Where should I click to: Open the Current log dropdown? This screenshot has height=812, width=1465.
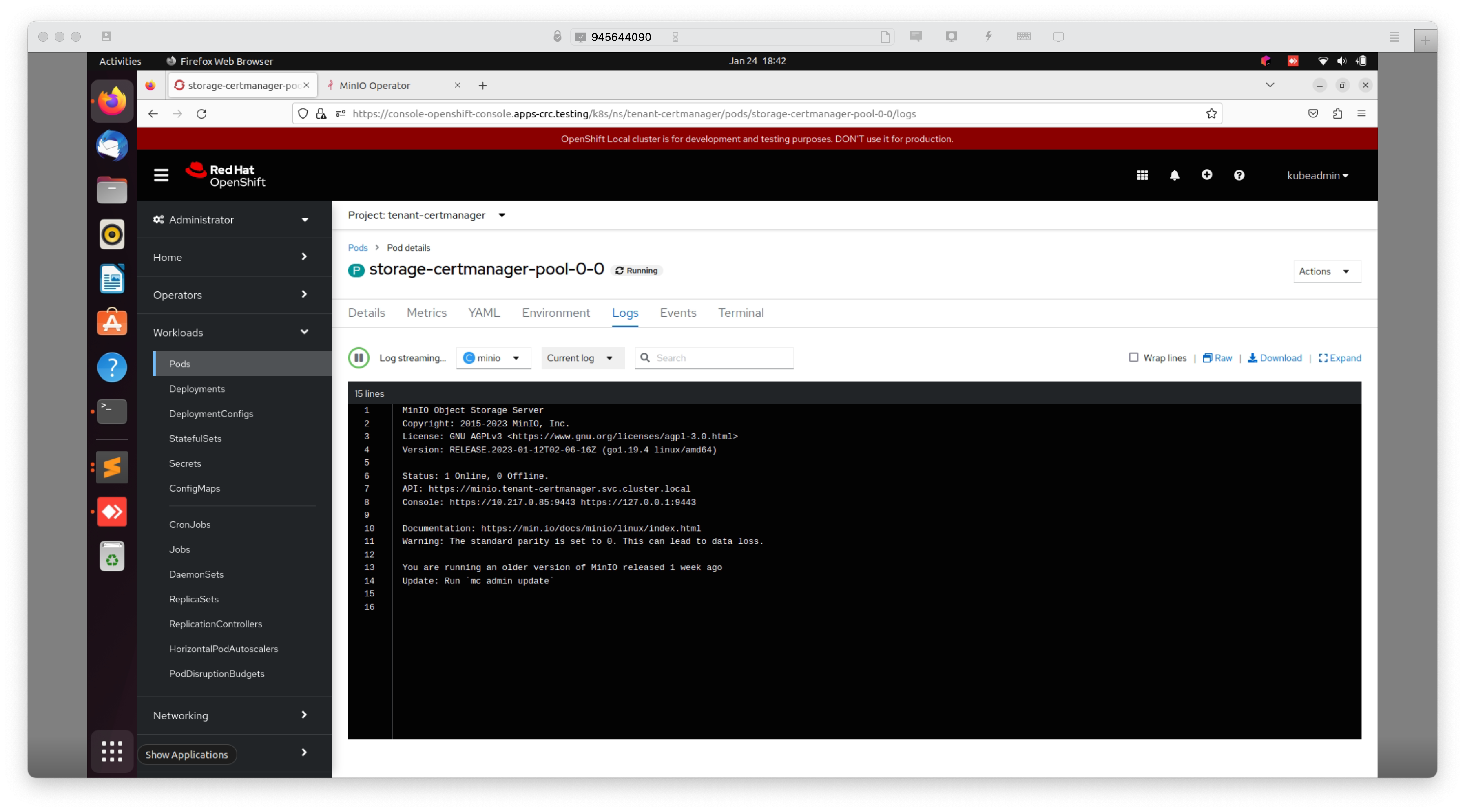(582, 358)
